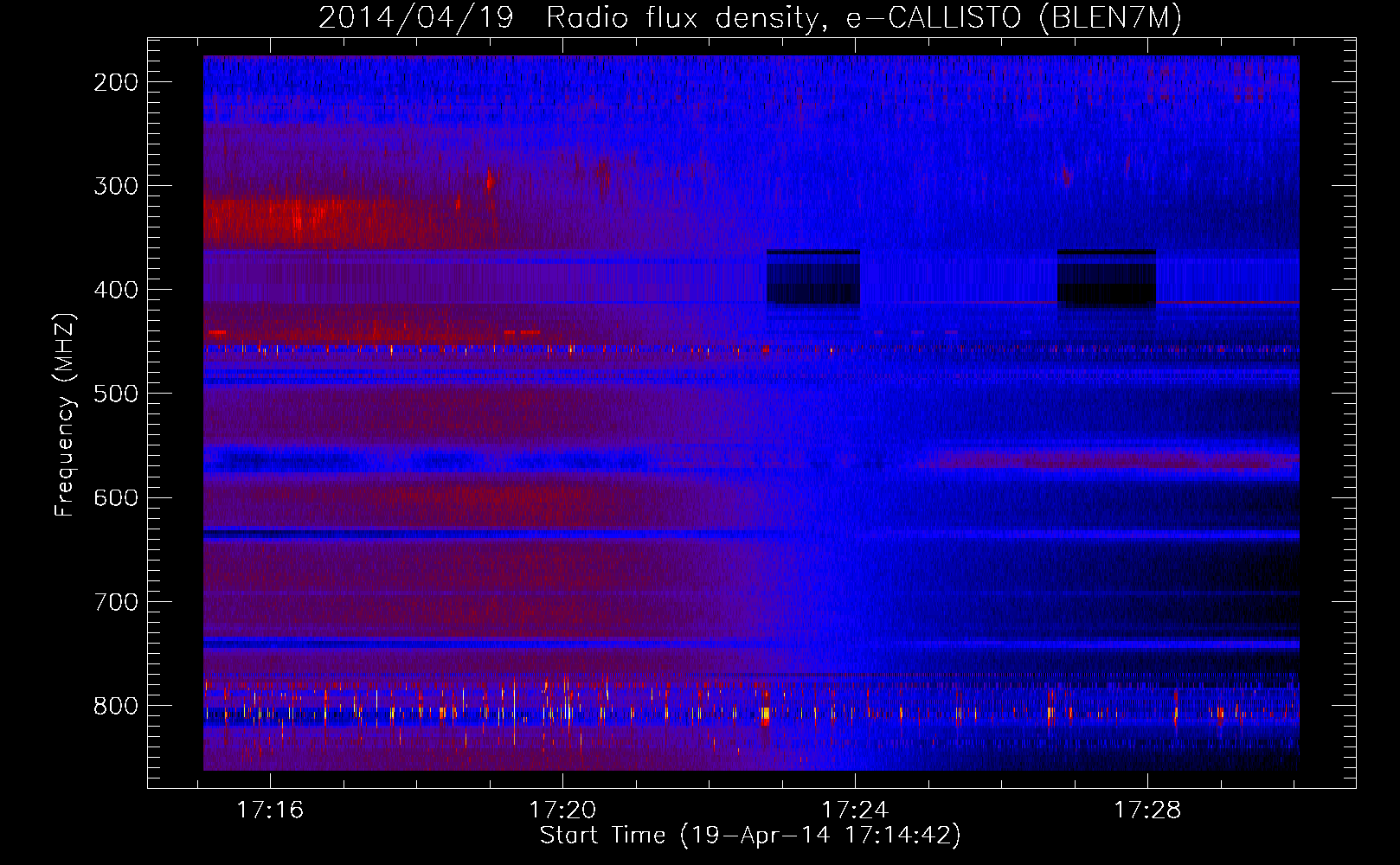Click the 17:24 time tick label
The height and width of the screenshot is (865, 1400).
pyautogui.click(x=855, y=810)
